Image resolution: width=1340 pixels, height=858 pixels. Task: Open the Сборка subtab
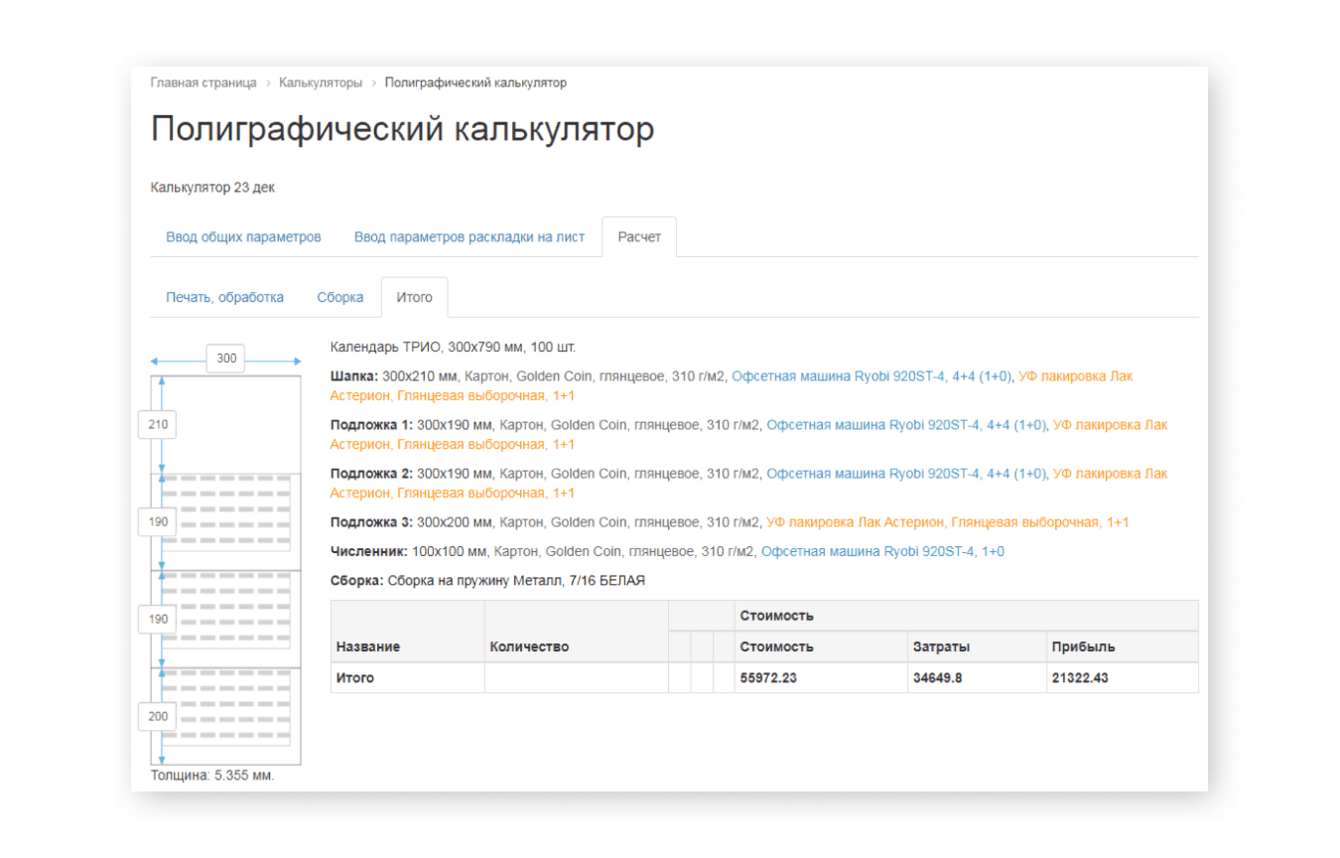(340, 298)
